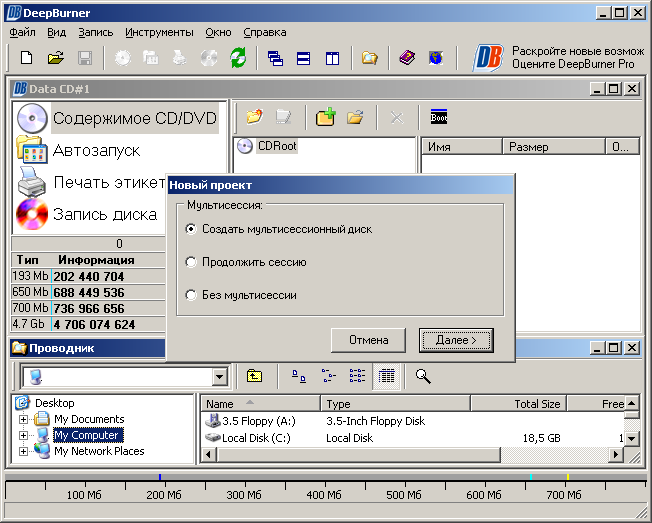
Task: Expand My Documents tree node
Action: click(24, 419)
